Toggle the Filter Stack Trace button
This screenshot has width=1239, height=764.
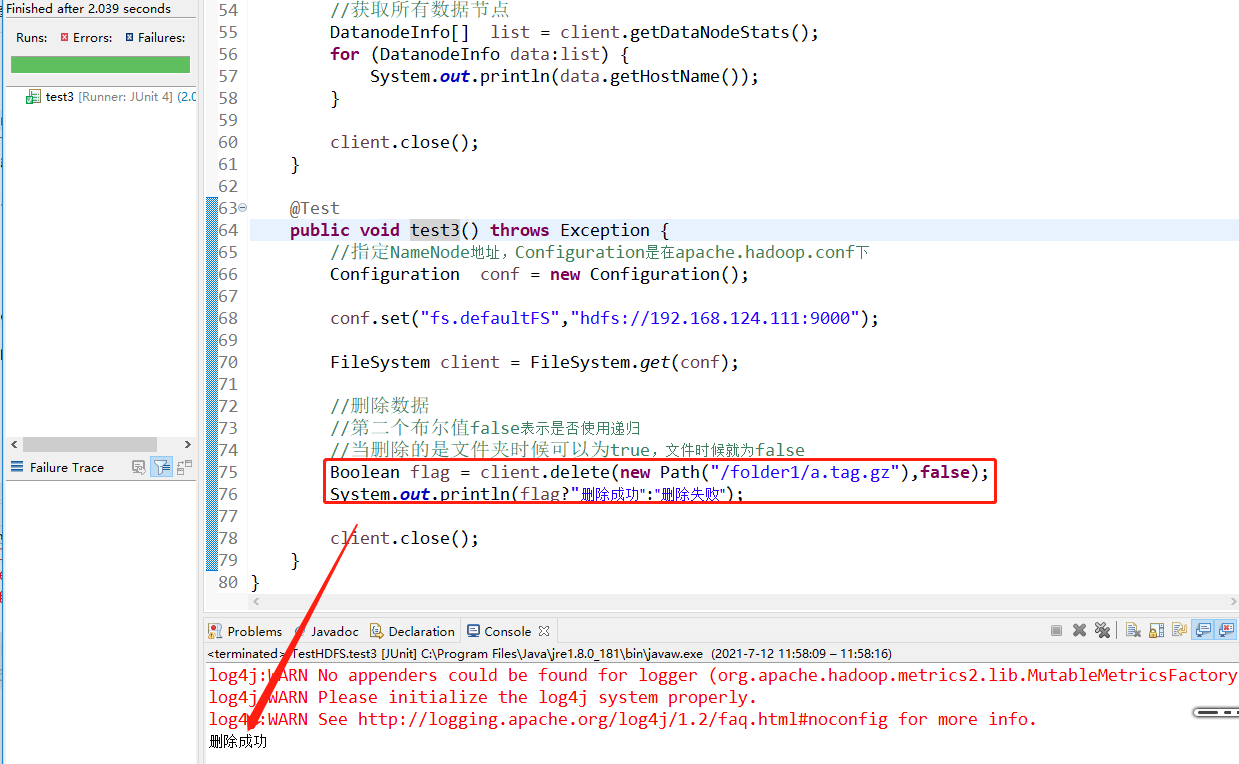(x=162, y=467)
